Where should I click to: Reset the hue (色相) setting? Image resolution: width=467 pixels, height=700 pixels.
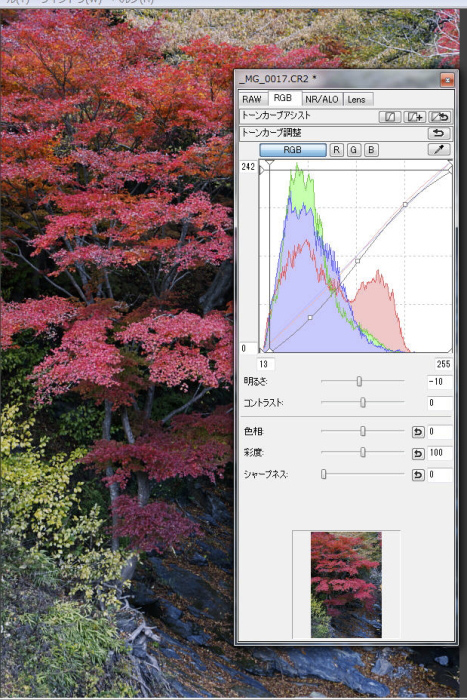coord(418,432)
